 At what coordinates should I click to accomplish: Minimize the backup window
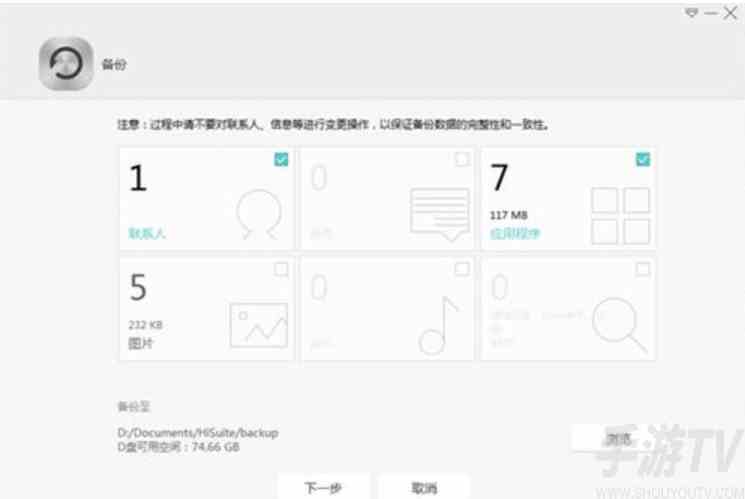pyautogui.click(x=711, y=13)
